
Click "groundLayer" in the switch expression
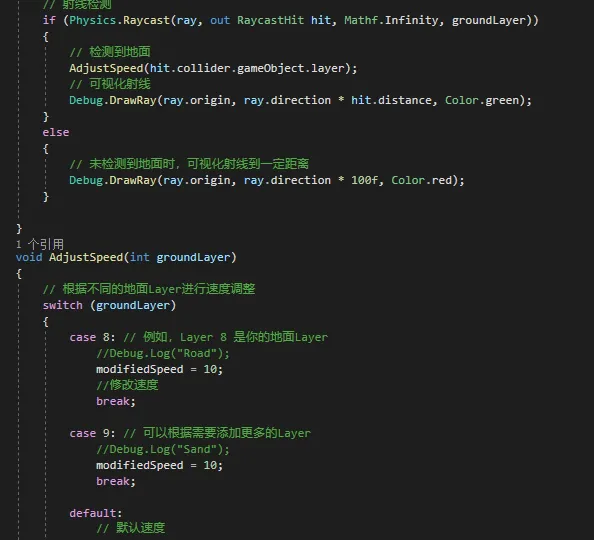click(133, 305)
